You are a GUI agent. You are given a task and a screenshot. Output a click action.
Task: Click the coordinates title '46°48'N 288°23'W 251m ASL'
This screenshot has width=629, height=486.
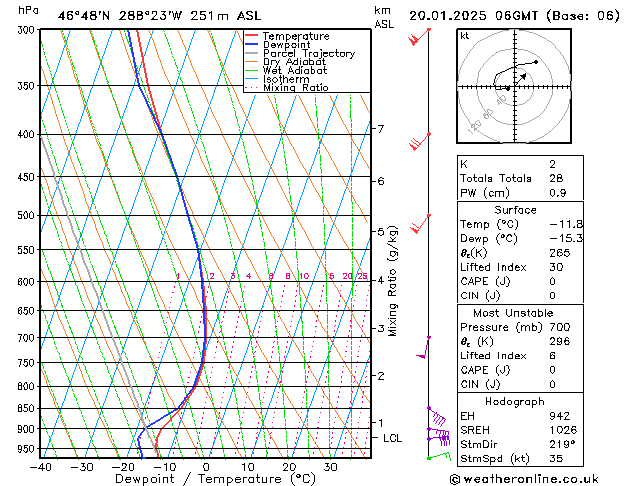point(159,16)
